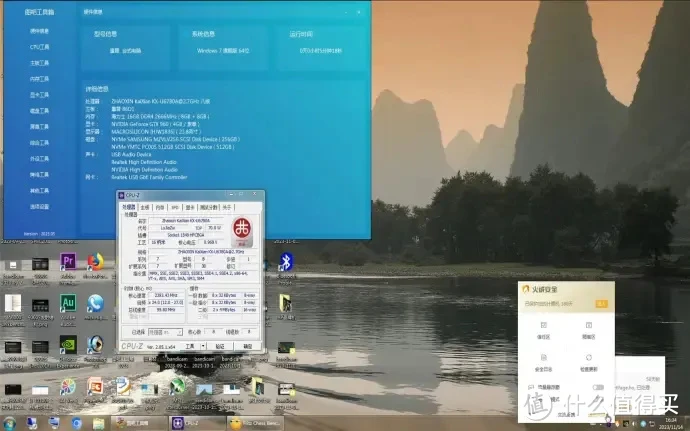Click the NVMe SAMSUNG disk device row

(175, 139)
